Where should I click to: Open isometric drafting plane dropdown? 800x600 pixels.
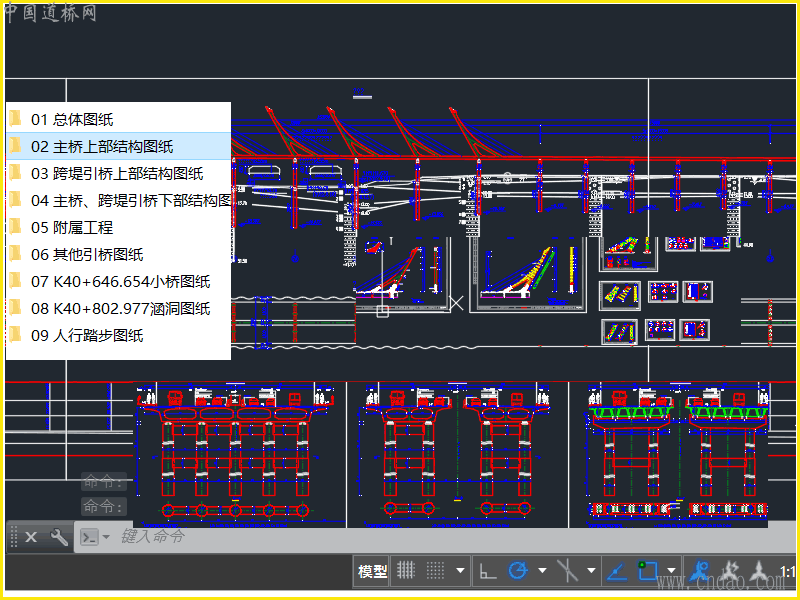[591, 570]
